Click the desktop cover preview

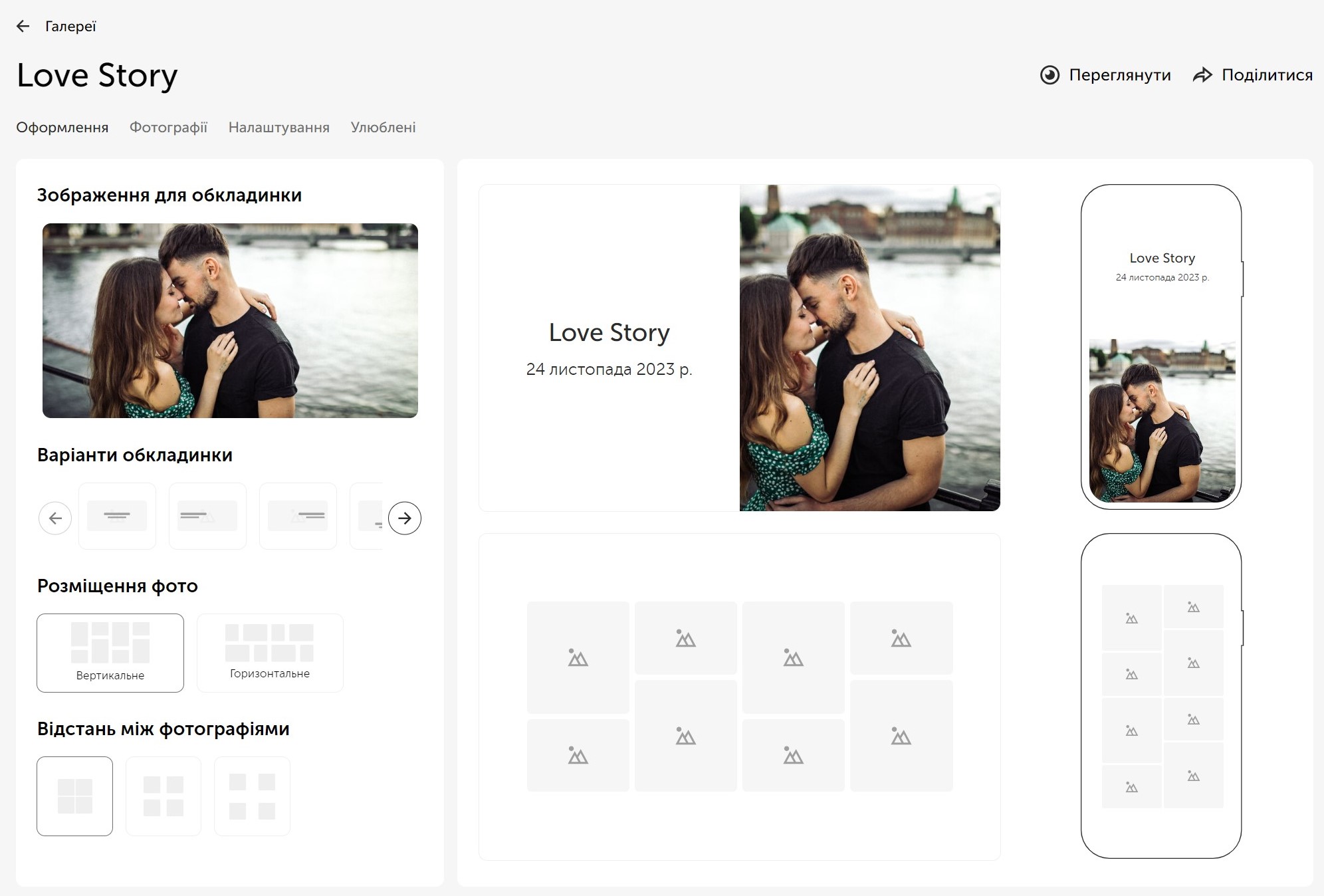[x=739, y=348]
